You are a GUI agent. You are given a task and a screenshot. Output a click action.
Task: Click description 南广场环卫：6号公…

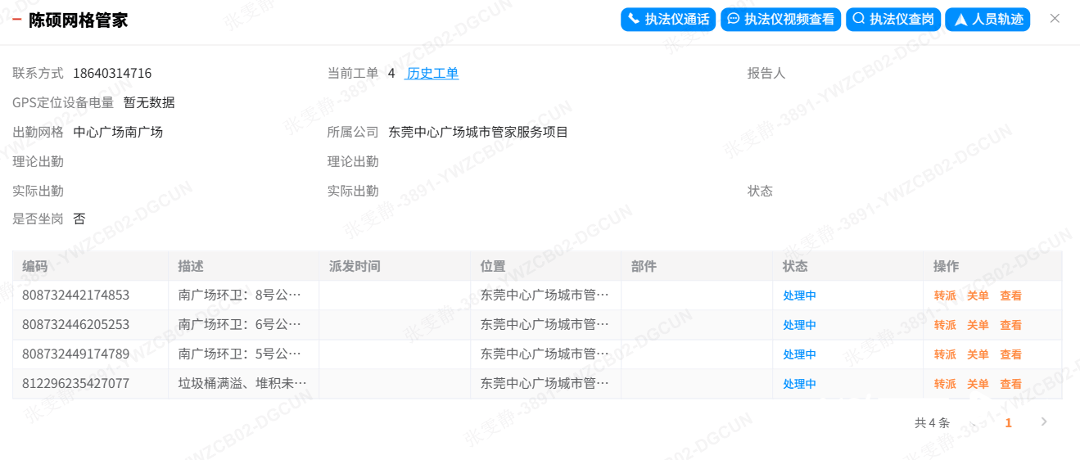[x=240, y=325]
